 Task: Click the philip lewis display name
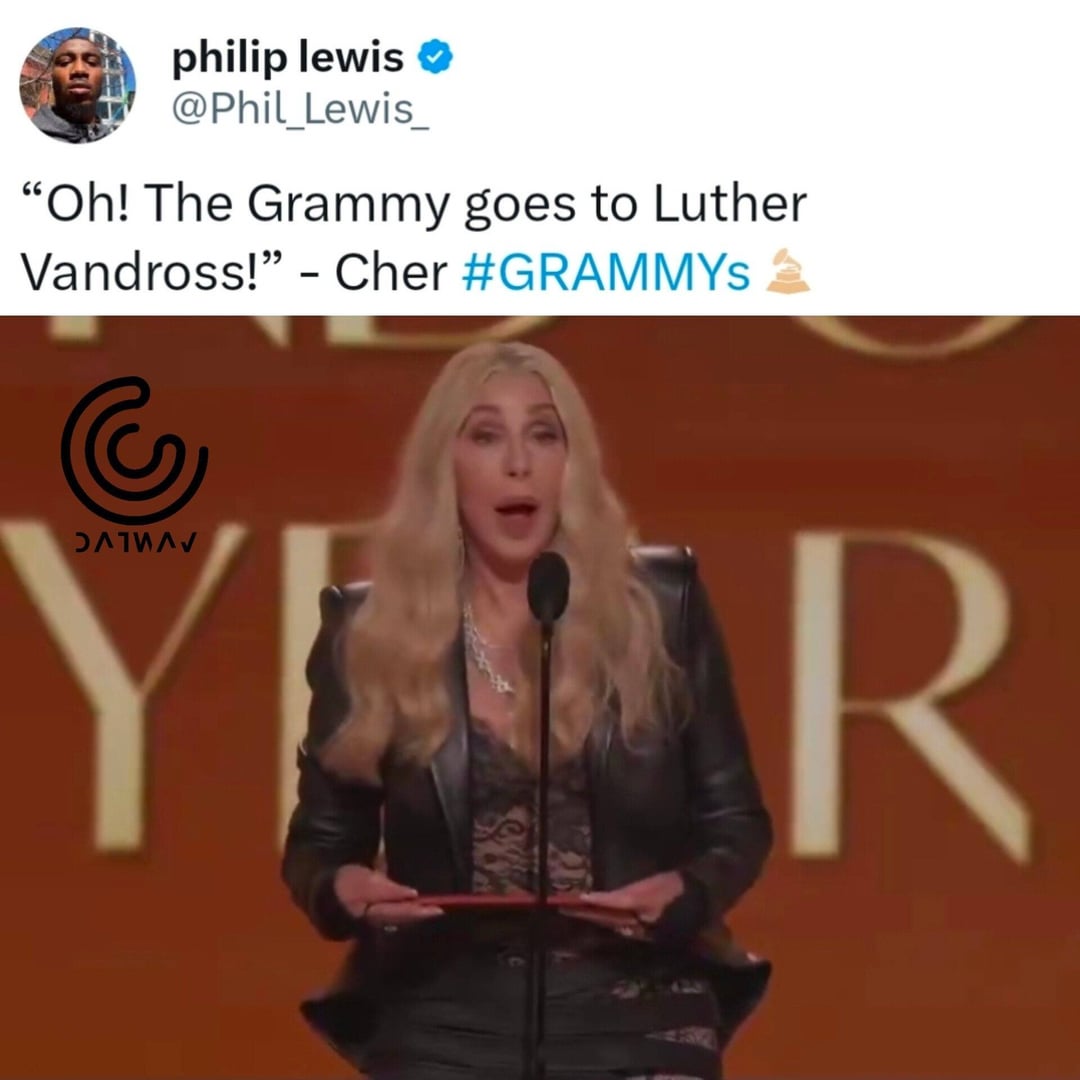[287, 56]
